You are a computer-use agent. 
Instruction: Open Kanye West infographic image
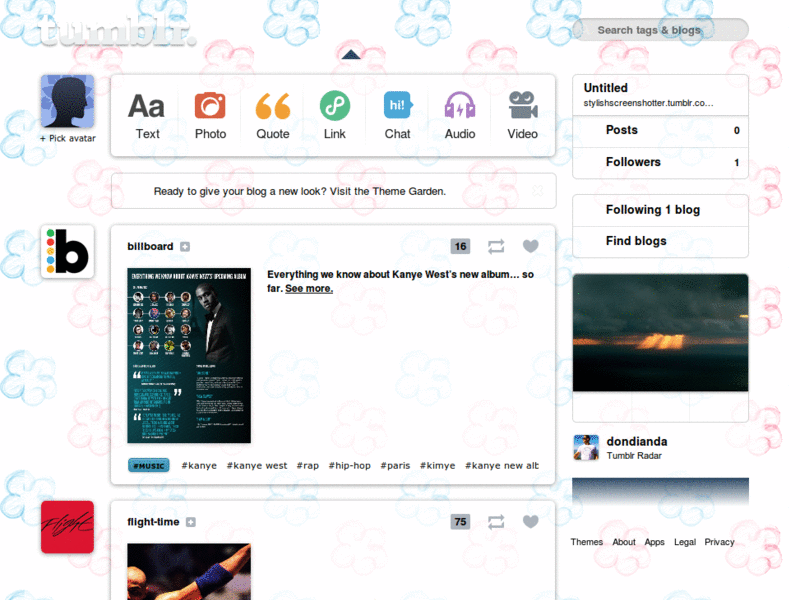189,356
